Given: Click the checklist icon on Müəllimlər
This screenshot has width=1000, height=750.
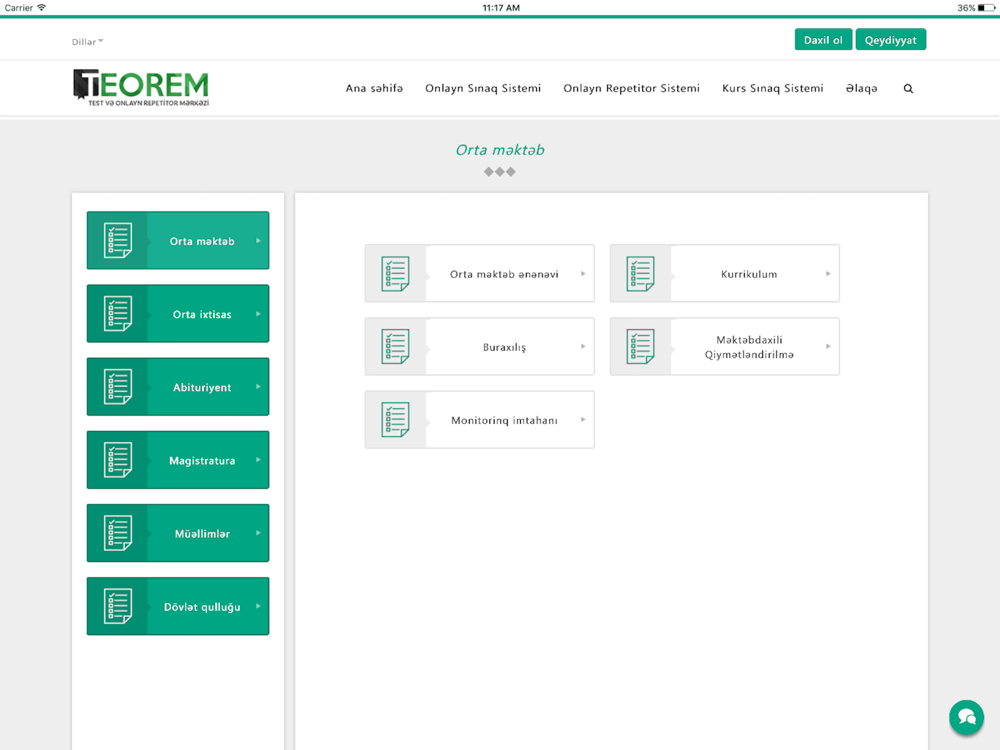Looking at the screenshot, I should point(118,533).
